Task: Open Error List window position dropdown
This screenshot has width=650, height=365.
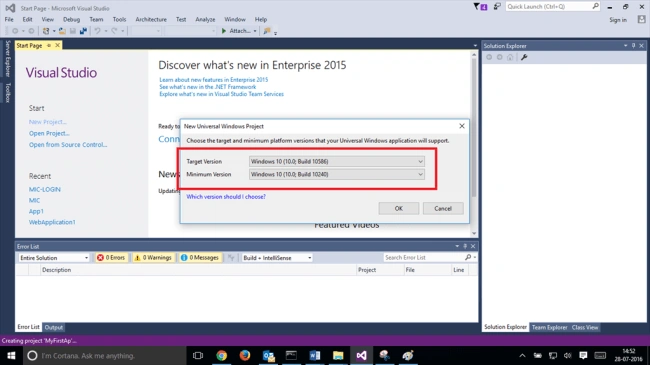Action: [x=457, y=246]
